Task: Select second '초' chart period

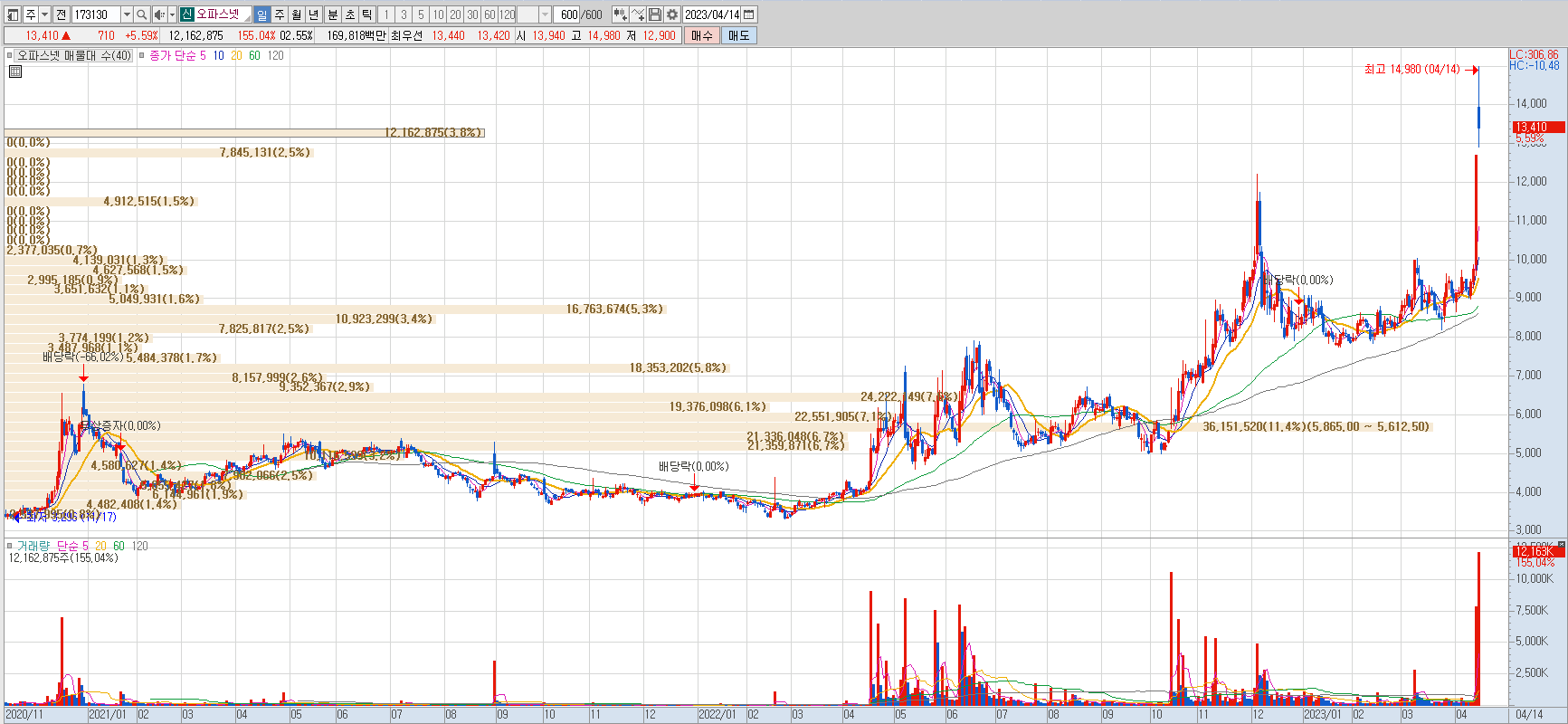Action: [349, 14]
